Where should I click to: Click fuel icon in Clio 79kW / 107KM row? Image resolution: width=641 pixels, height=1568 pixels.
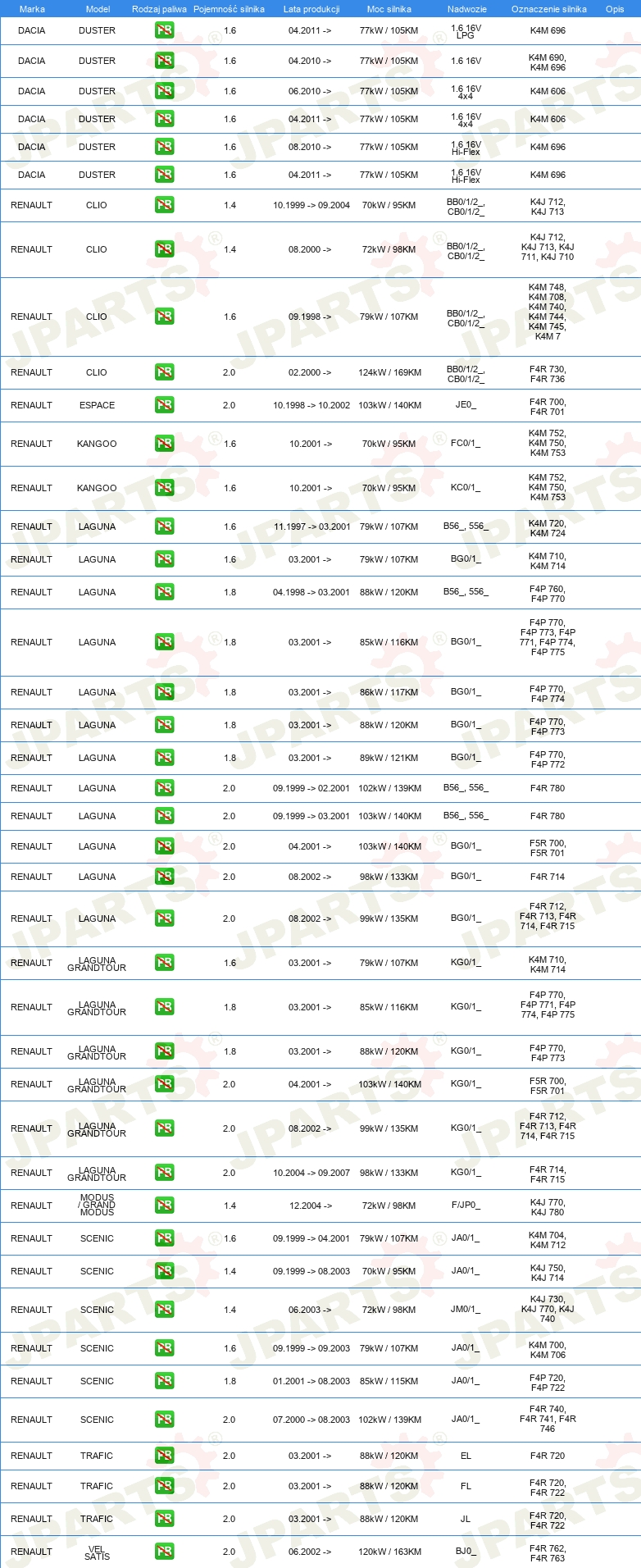click(x=165, y=317)
